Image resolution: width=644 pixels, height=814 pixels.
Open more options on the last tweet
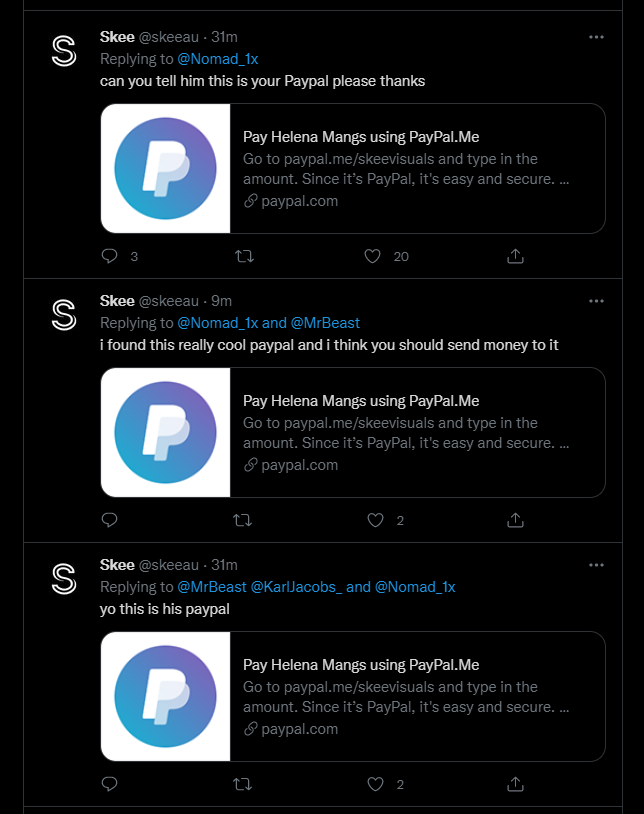(596, 565)
